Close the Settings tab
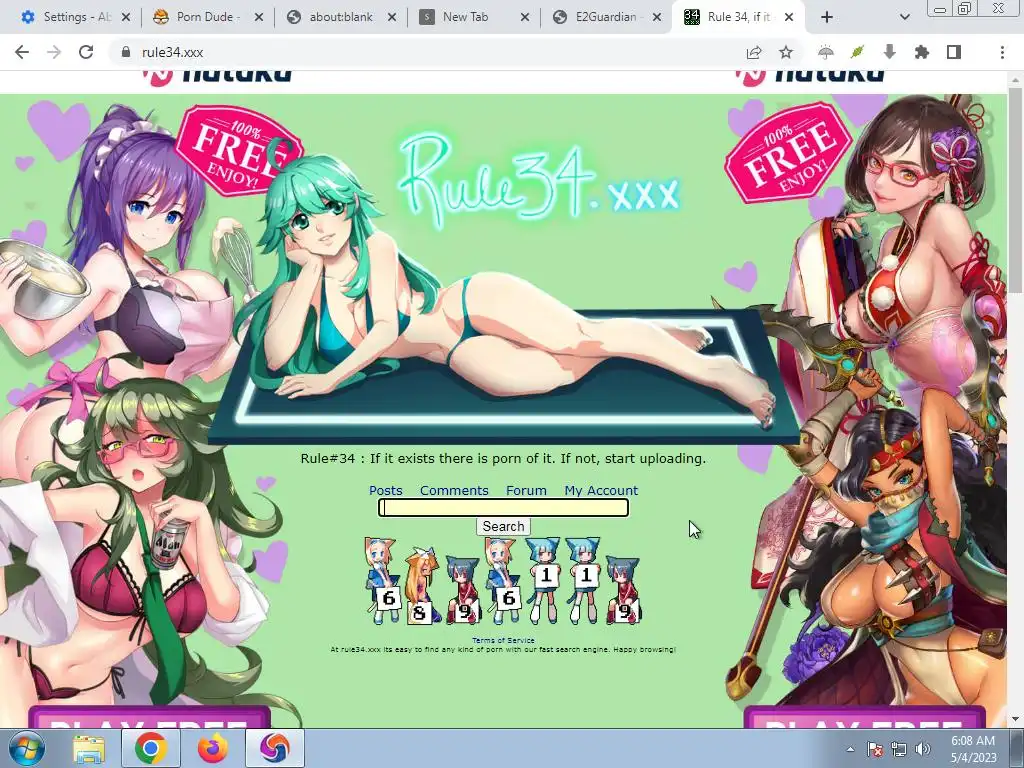Screen dimensions: 1024x768 (126, 17)
